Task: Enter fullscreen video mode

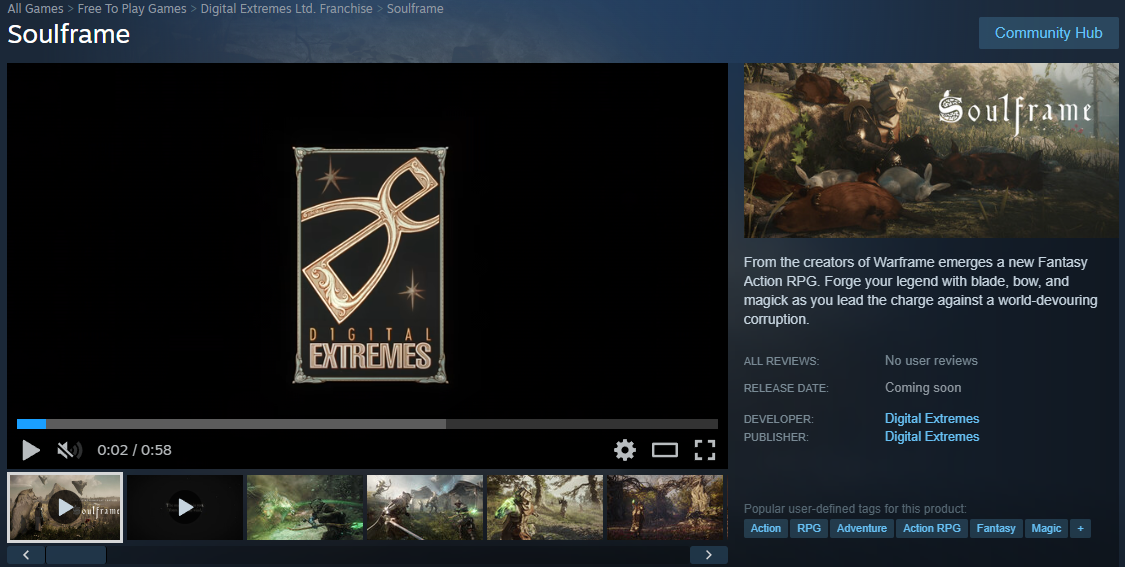Action: [x=705, y=450]
